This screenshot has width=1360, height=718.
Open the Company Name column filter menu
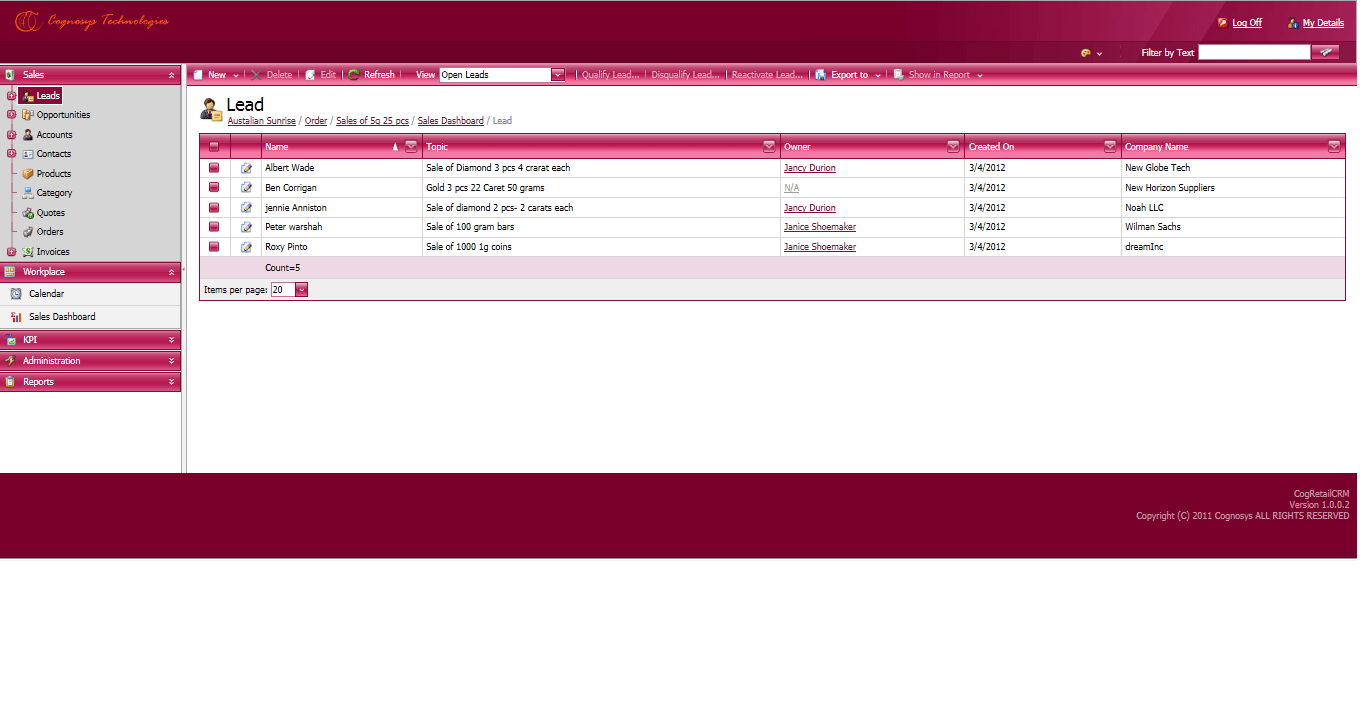coord(1334,147)
